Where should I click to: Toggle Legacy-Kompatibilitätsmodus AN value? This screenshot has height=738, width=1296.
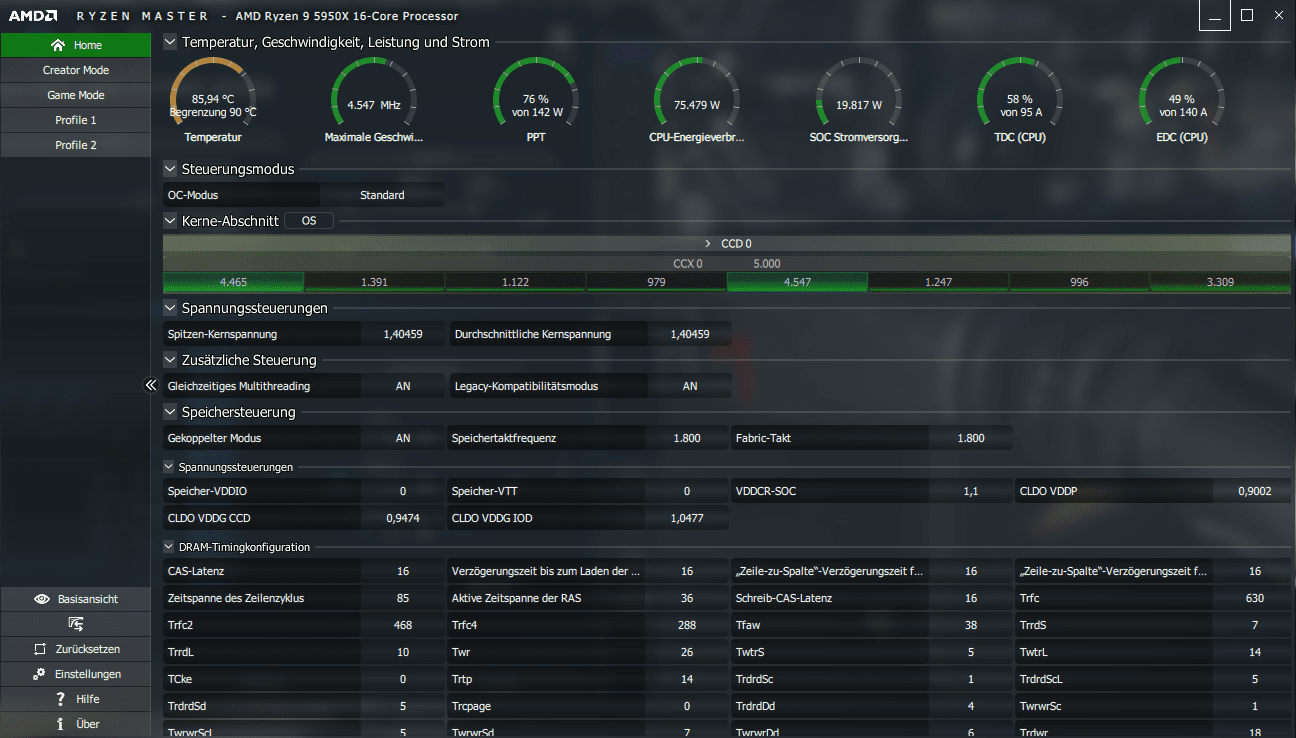tap(690, 386)
